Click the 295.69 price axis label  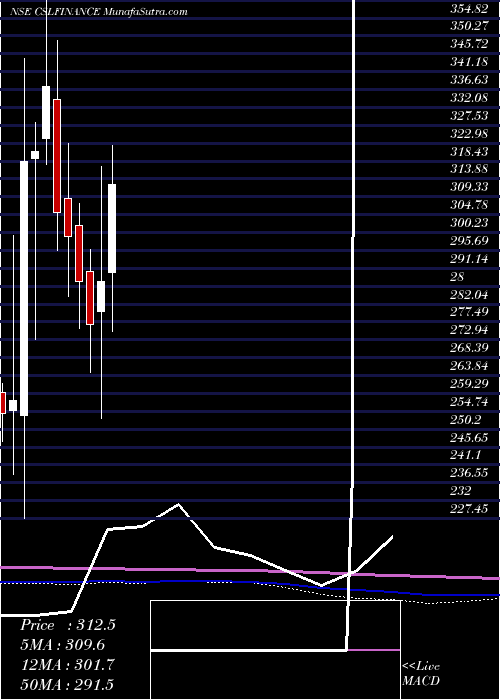point(469,240)
